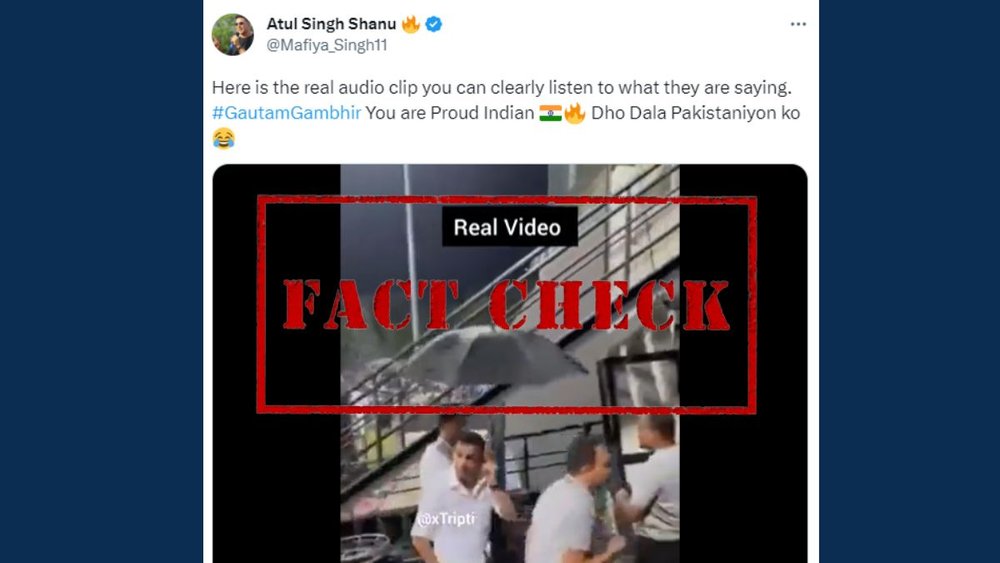Click the grey umbrella in the video
This screenshot has height=563, width=1000.
pos(492,357)
